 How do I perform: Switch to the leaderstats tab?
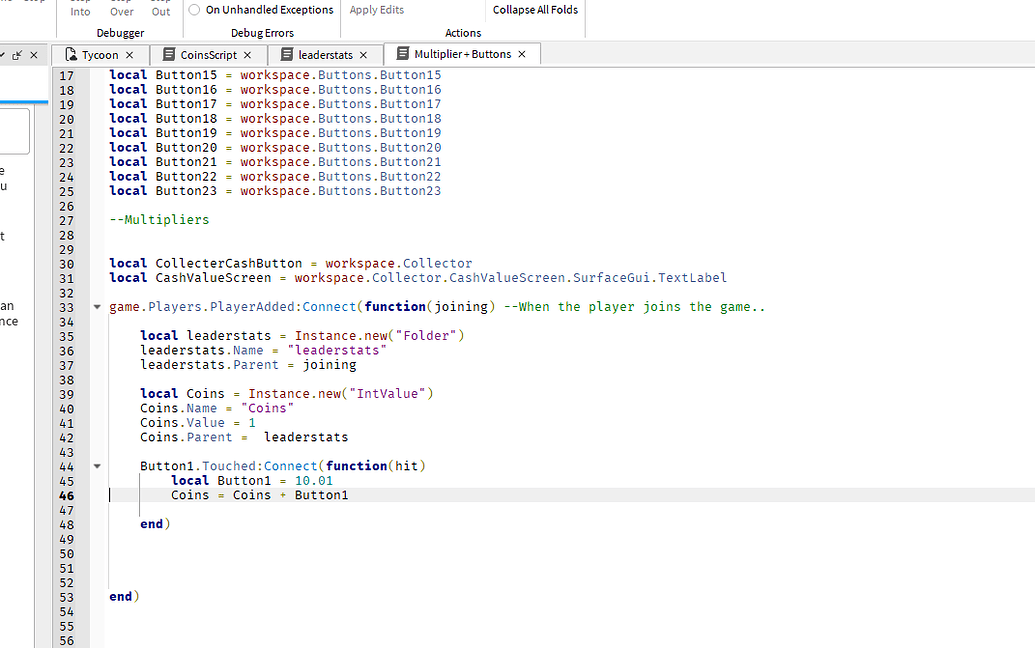click(325, 55)
